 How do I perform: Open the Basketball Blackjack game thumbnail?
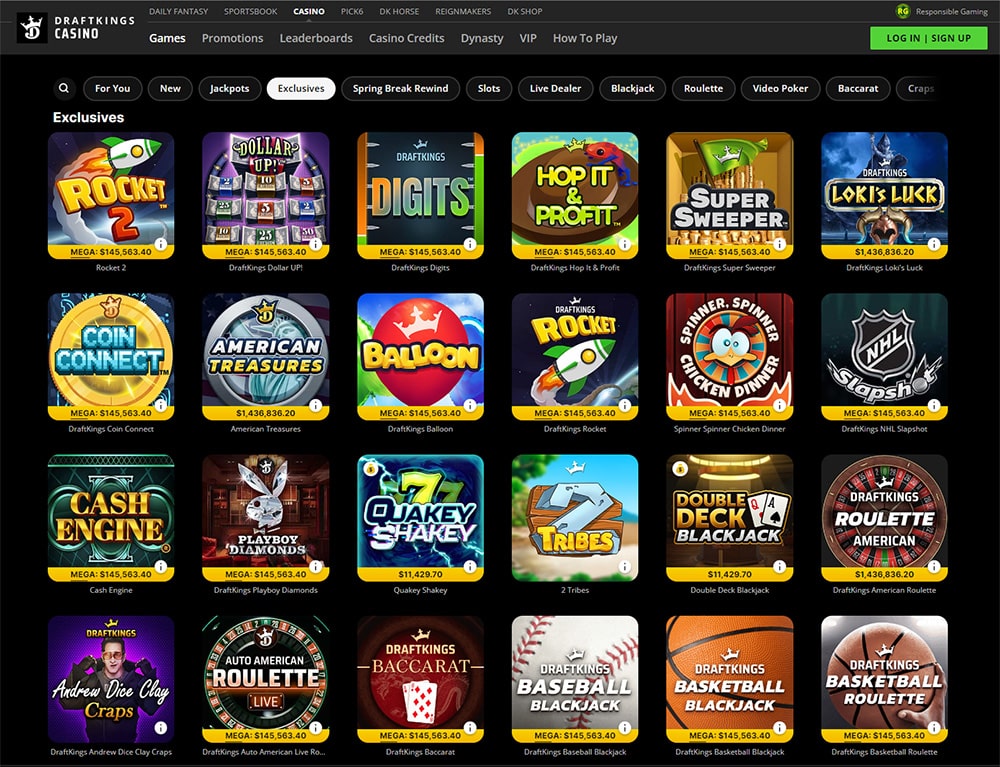point(730,679)
